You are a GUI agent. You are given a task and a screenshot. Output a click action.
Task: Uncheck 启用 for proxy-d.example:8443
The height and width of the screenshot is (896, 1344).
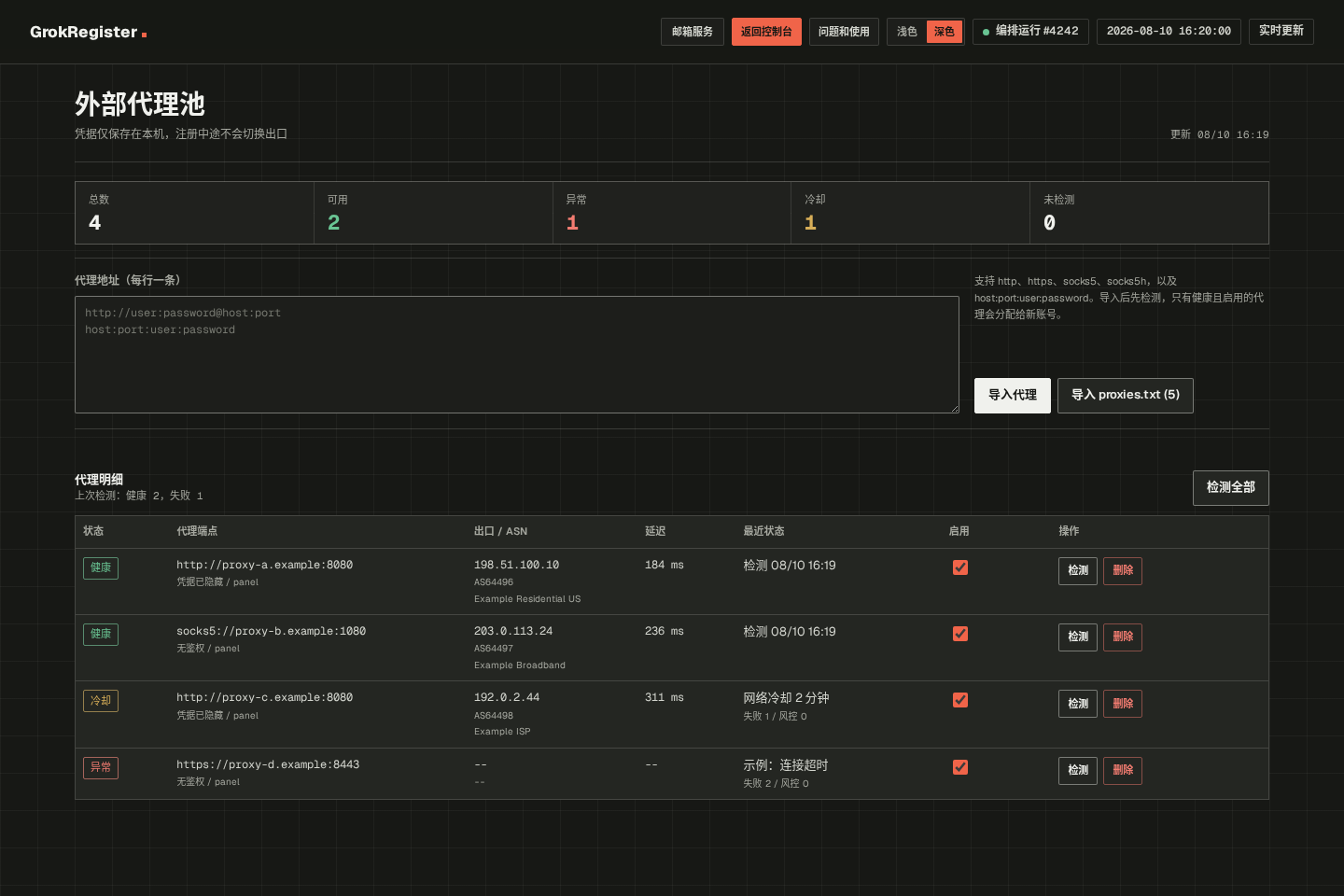coord(960,767)
